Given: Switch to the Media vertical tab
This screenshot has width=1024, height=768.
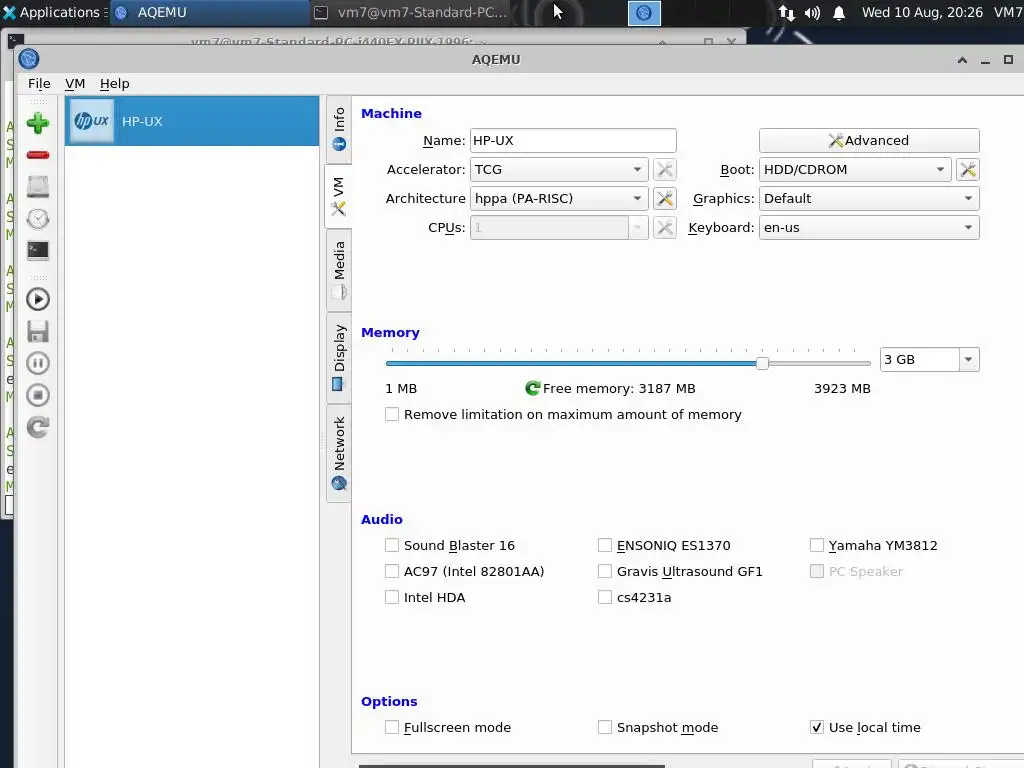Looking at the screenshot, I should click(x=339, y=270).
